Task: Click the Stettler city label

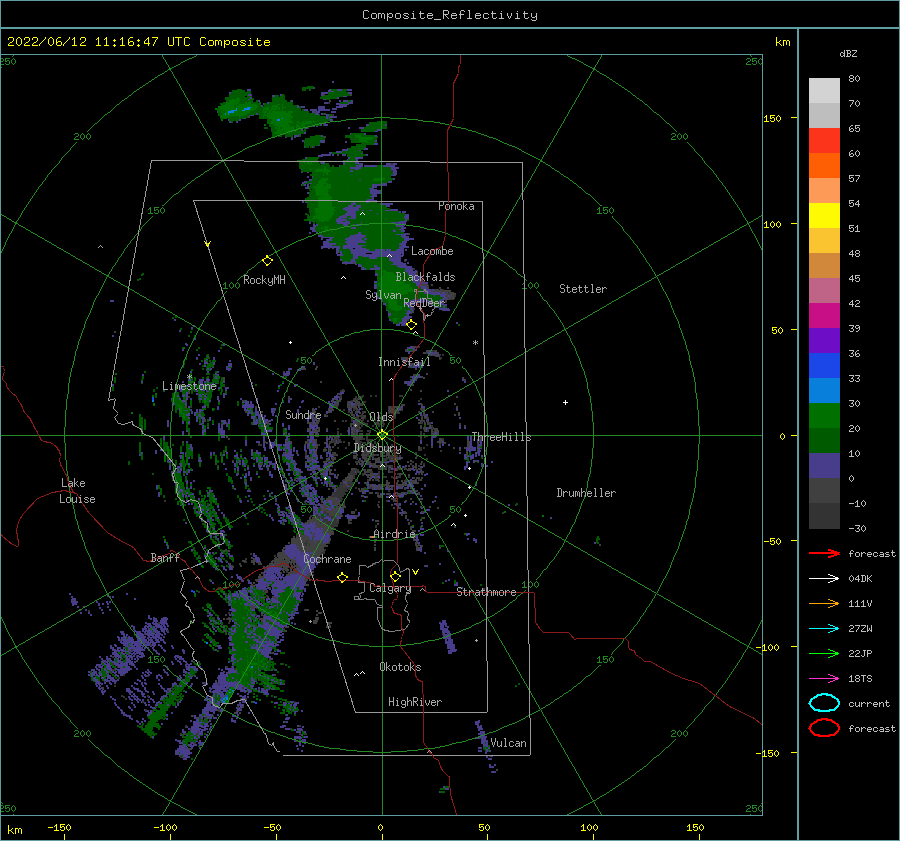Action: [x=583, y=289]
